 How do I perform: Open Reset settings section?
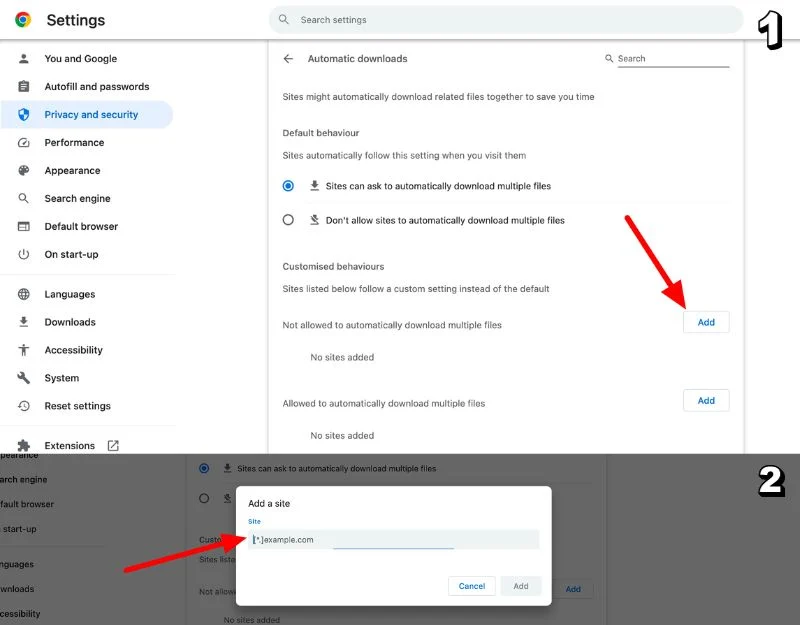(x=78, y=406)
